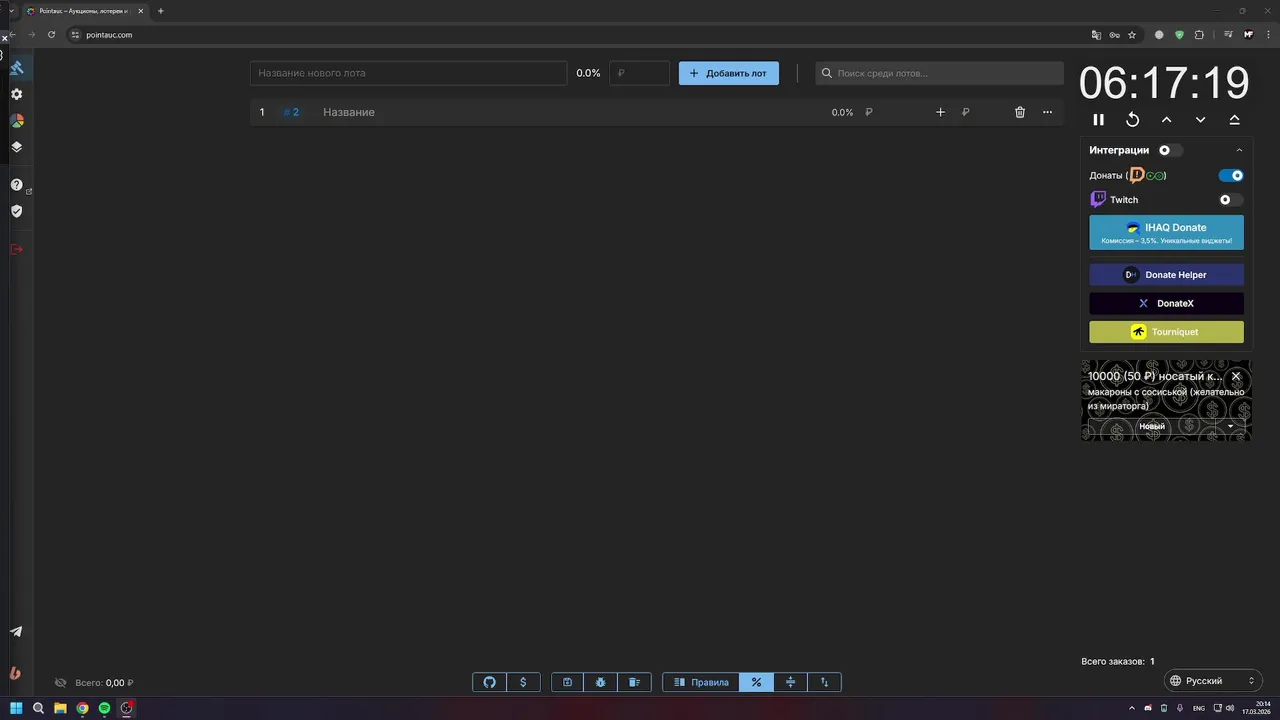Focus the Название нового лота field
This screenshot has width=1280, height=720.
[408, 73]
